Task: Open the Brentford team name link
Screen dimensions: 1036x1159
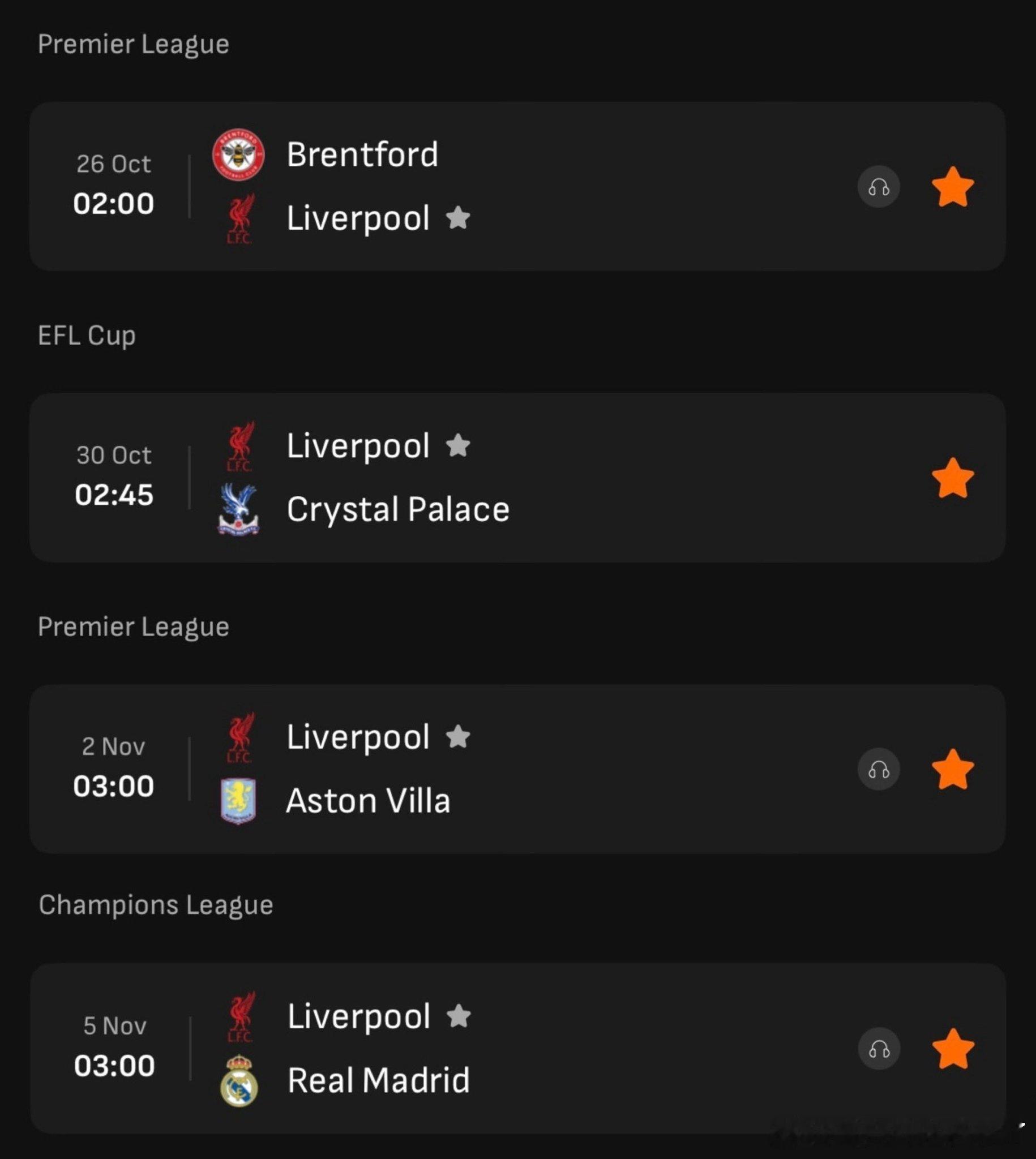Action: tap(362, 154)
